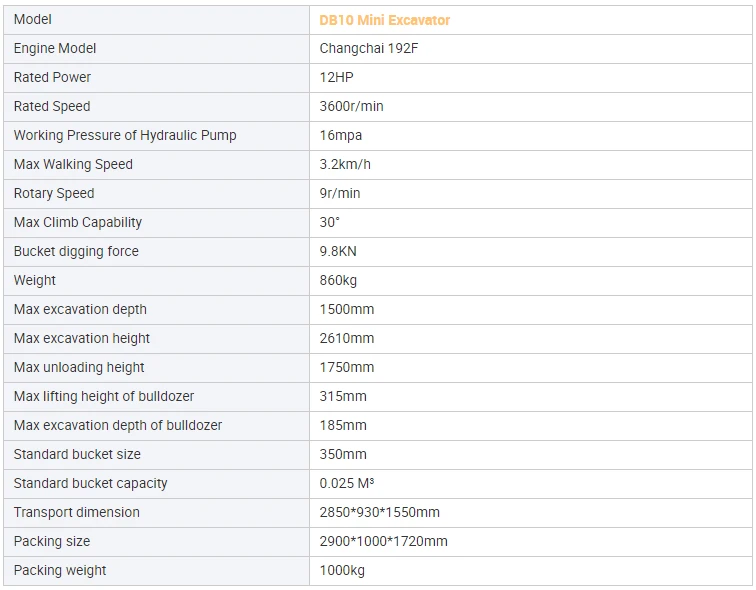Viewport: 756px width, 590px height.
Task: Select the Weight 860kg value
Action: coord(338,281)
